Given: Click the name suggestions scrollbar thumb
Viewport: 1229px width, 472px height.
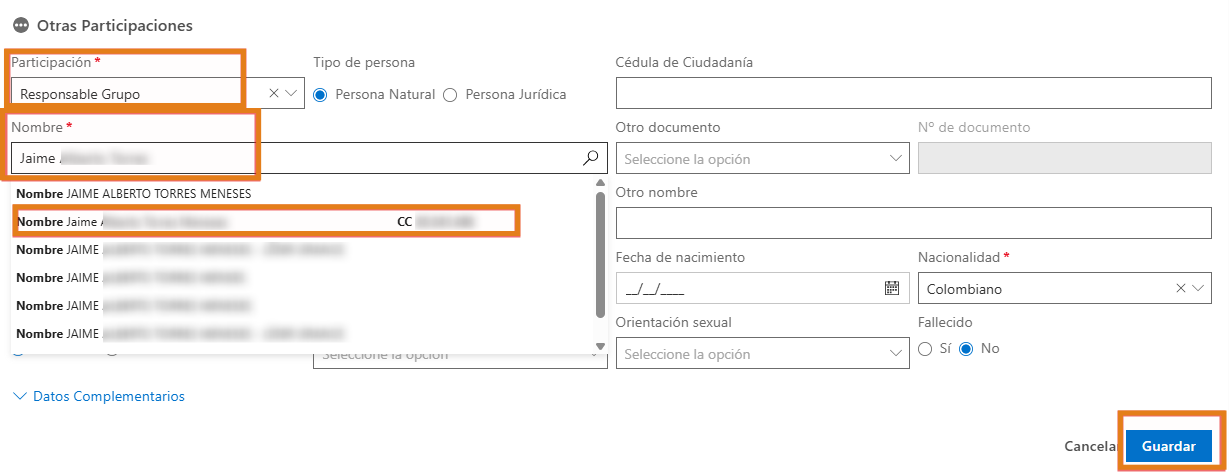Looking at the screenshot, I should pos(600,255).
